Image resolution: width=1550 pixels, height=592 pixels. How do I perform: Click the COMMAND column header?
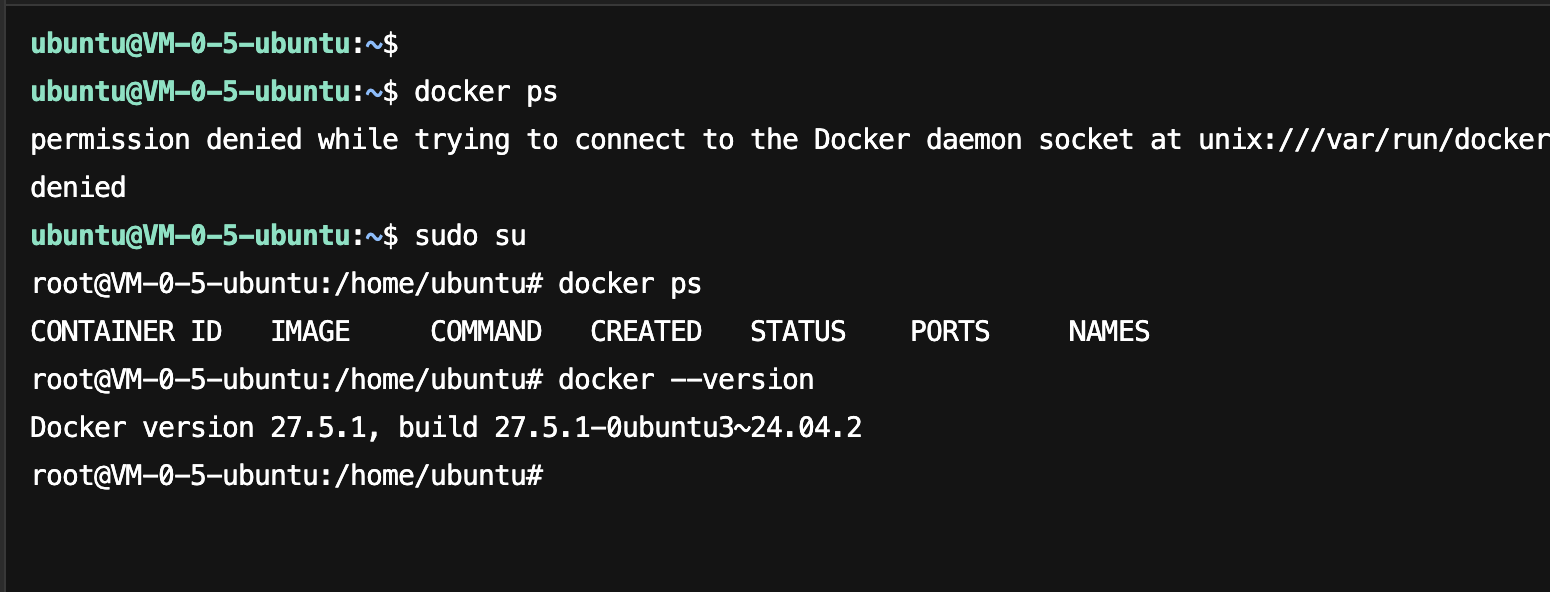pos(486,331)
